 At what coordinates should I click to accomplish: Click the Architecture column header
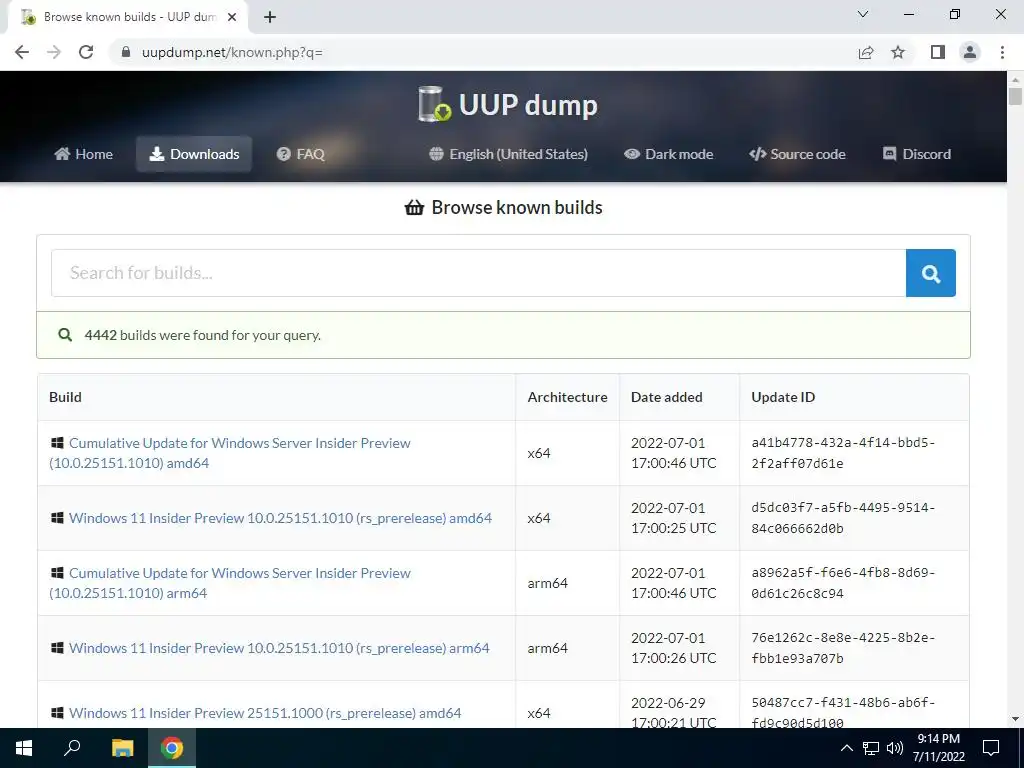[568, 397]
